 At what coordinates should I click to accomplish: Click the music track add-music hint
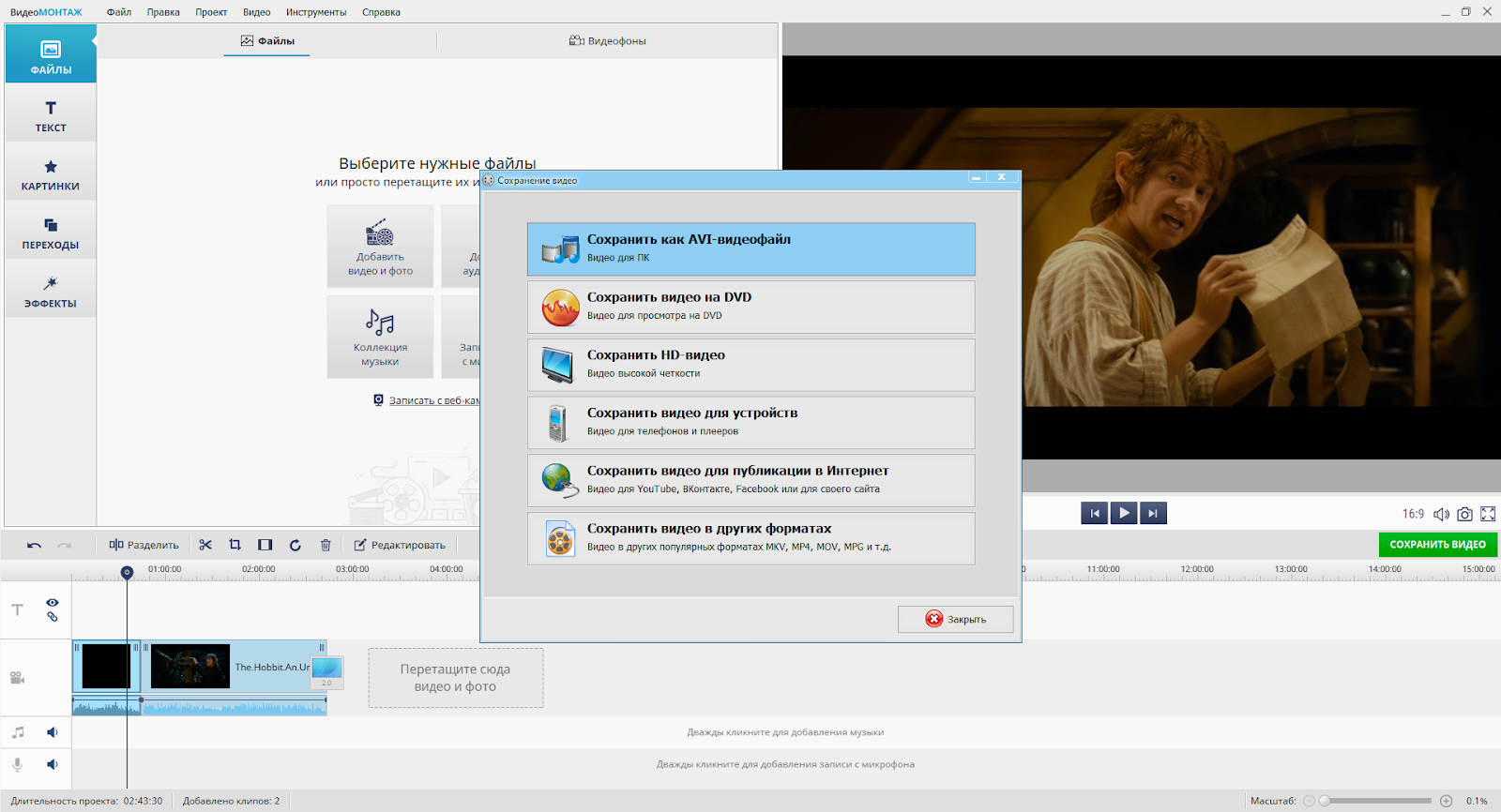[785, 732]
